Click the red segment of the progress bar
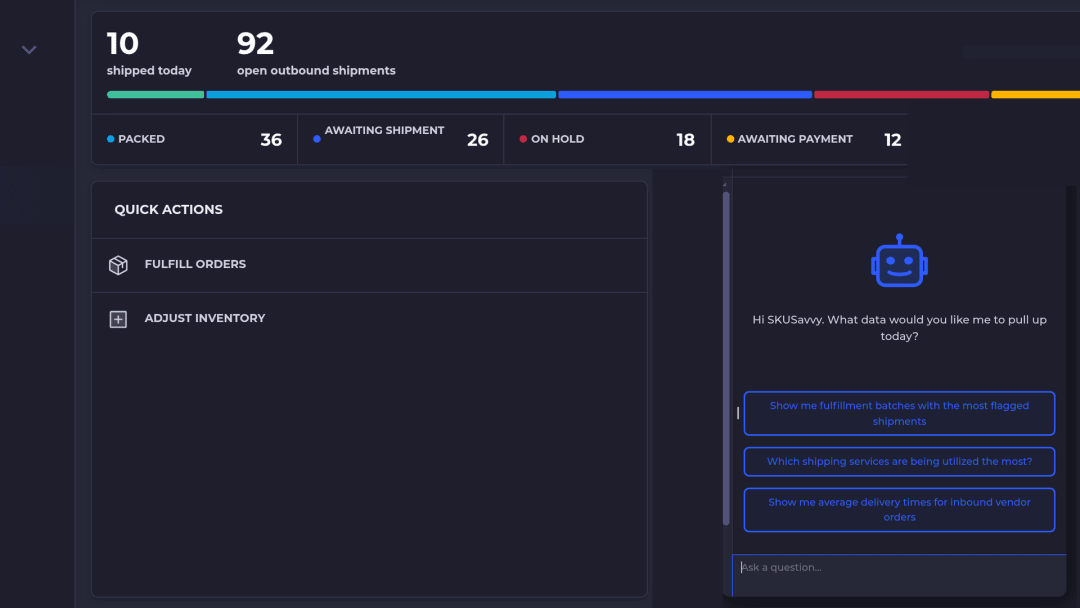Screen dimensions: 1080x608 pyautogui.click(x=901, y=94)
